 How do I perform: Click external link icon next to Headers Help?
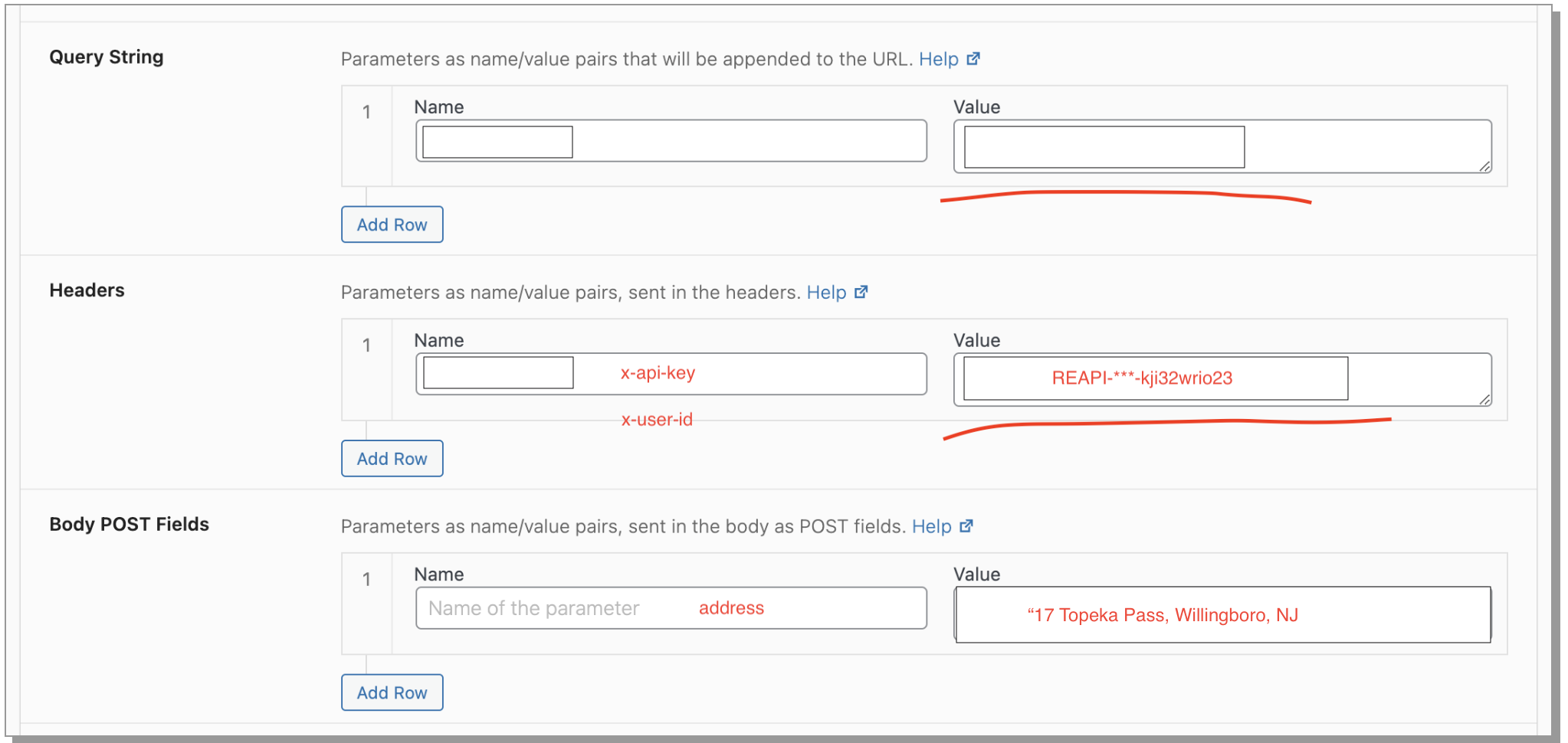pyautogui.click(x=861, y=292)
